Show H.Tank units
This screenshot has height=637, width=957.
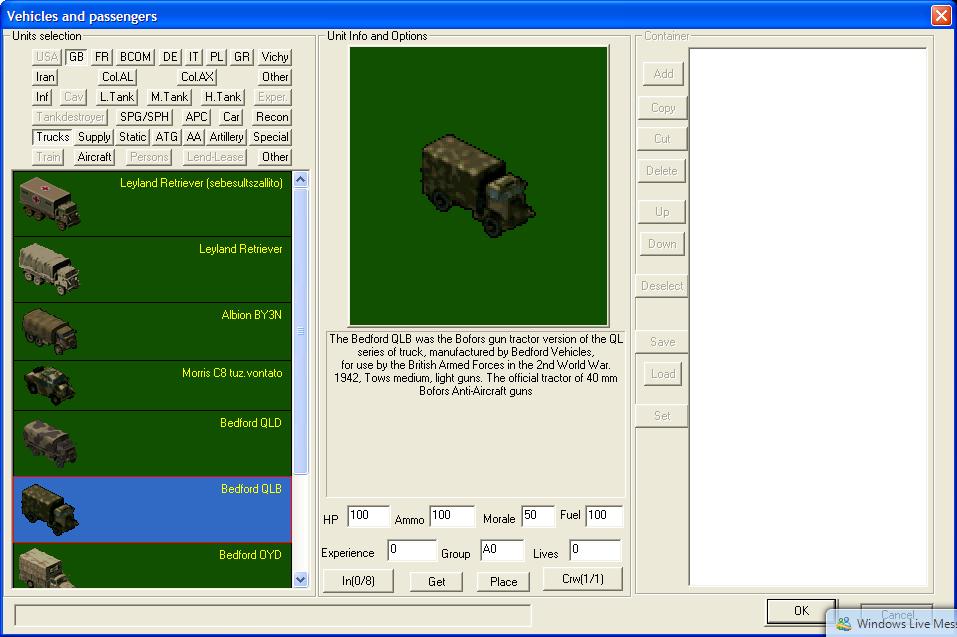[x=223, y=97]
